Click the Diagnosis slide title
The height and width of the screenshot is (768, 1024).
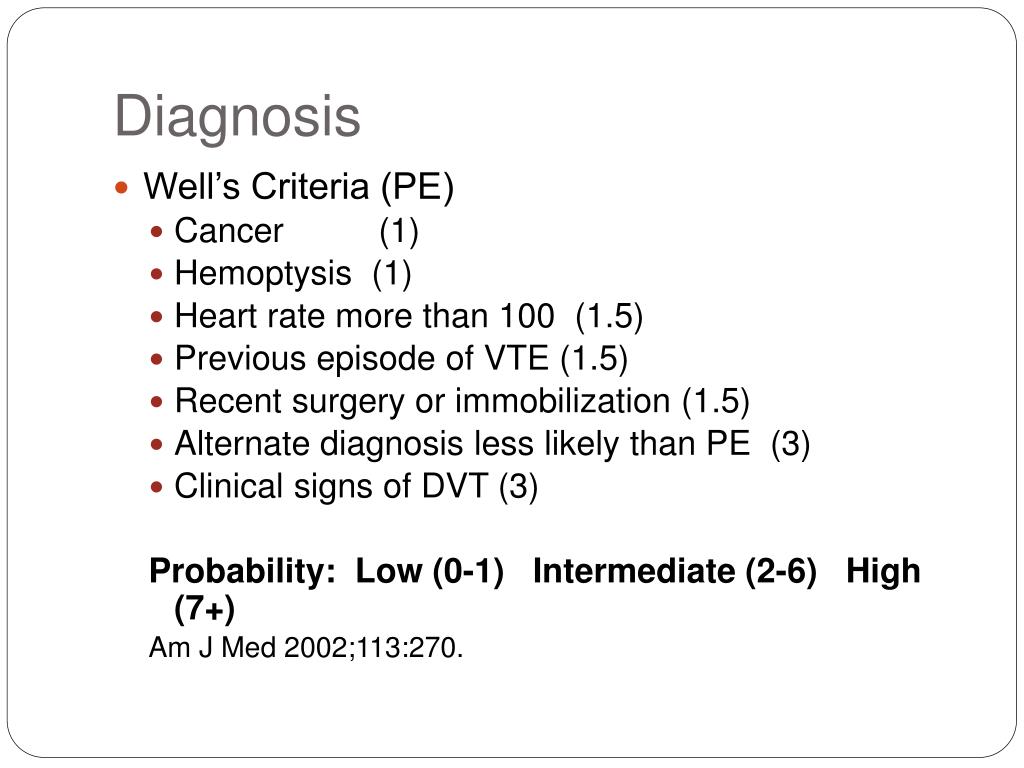[x=237, y=116]
